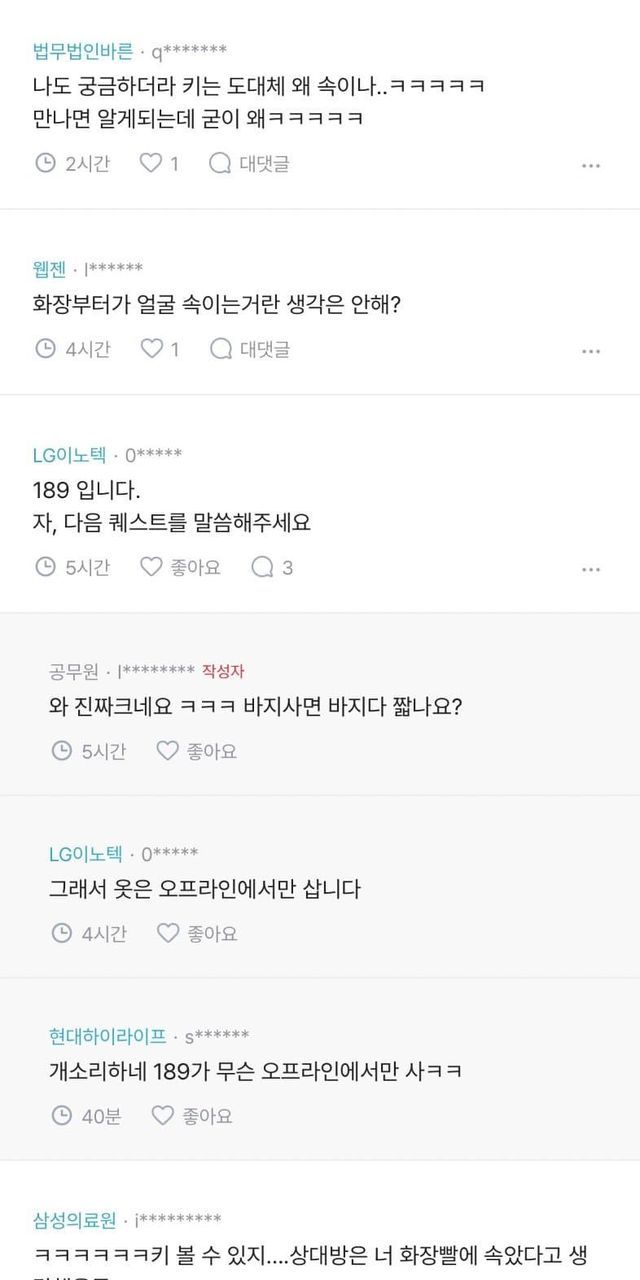
Task: Open more options for 법무법인바른 comment
Action: [x=591, y=165]
